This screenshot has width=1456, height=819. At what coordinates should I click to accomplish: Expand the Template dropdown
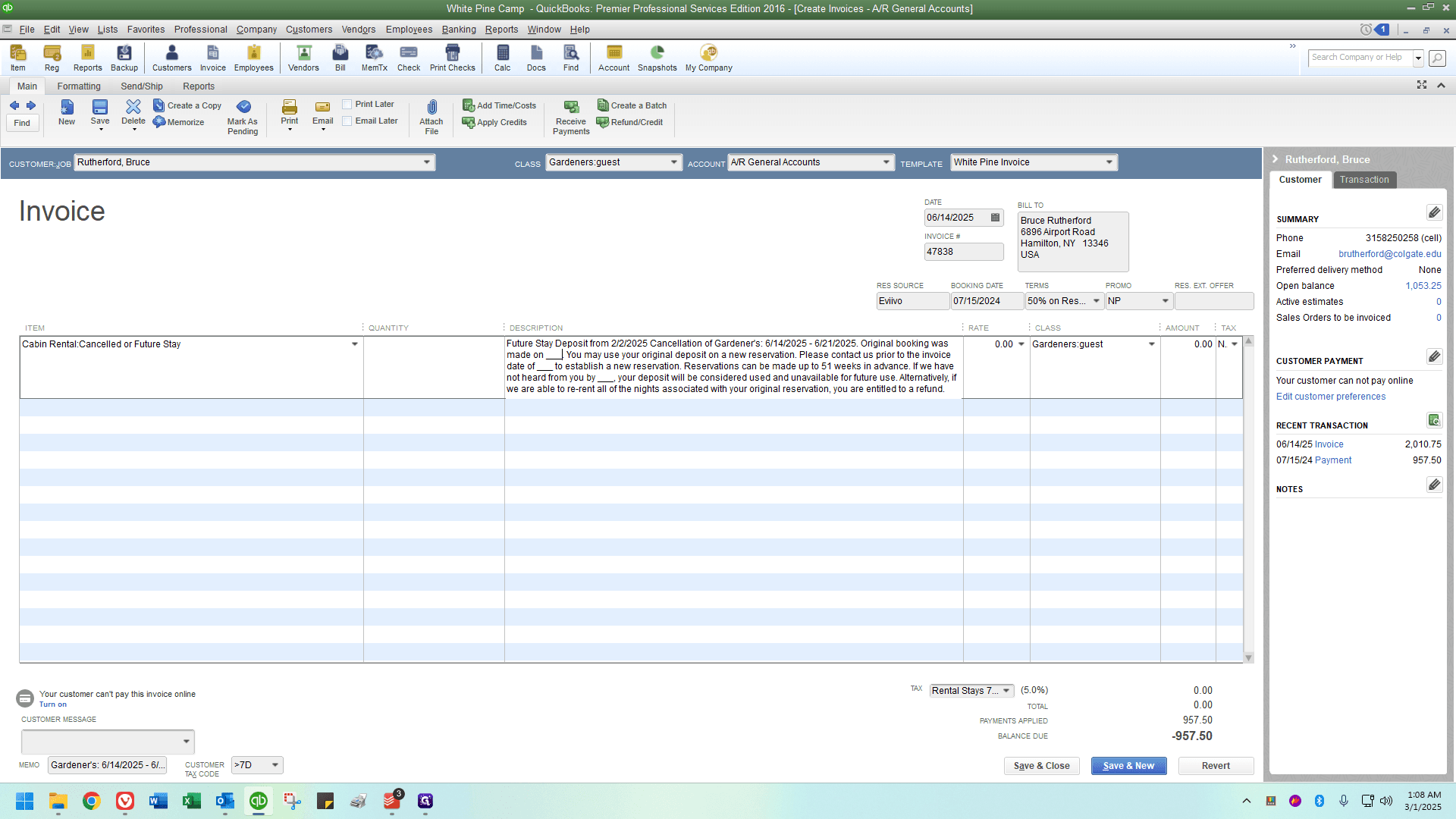1109,162
